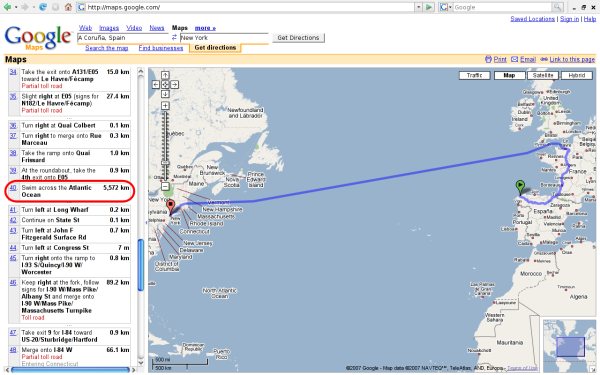Pan the map up arrow

tap(165, 75)
